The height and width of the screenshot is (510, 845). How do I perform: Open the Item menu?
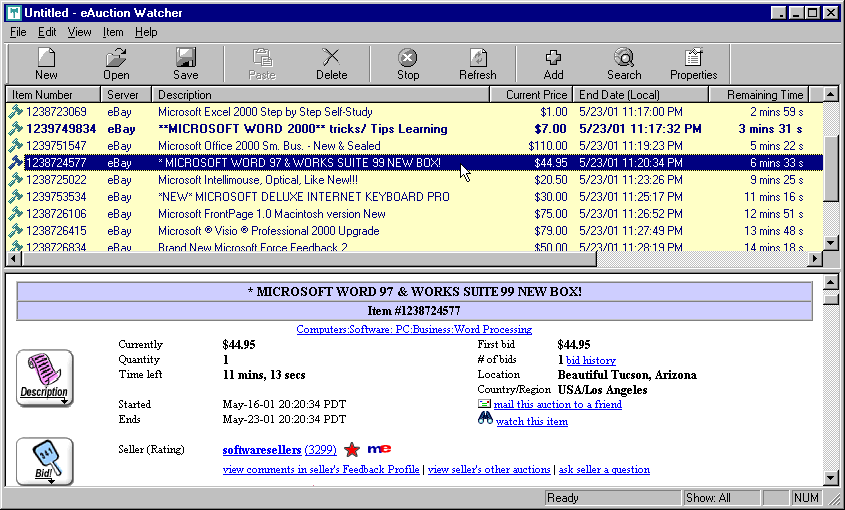coord(112,32)
